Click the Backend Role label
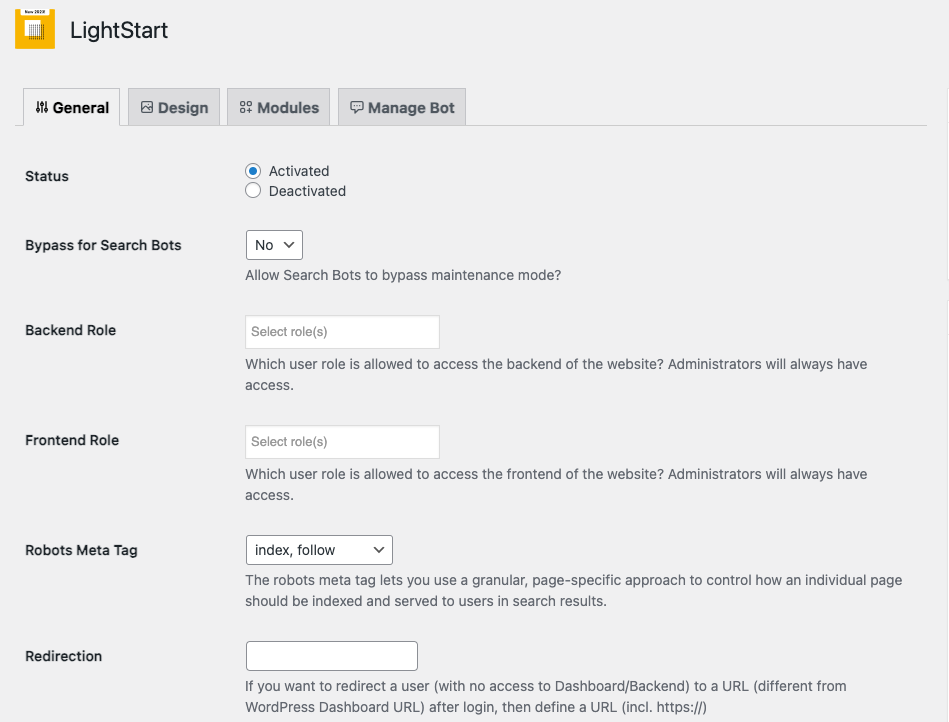This screenshot has width=949, height=722. click(70, 330)
